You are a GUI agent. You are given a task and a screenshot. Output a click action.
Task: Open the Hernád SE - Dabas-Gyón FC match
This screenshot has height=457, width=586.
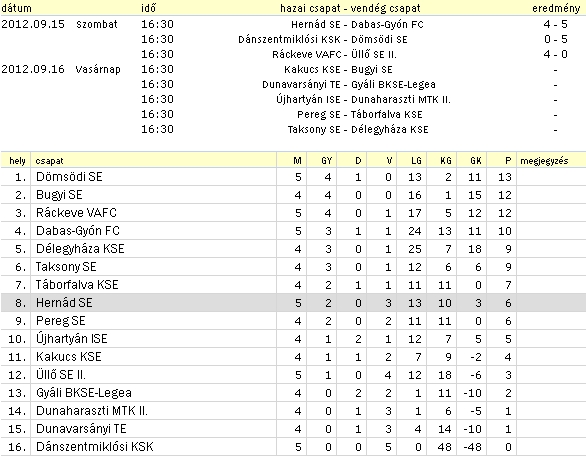(357, 24)
